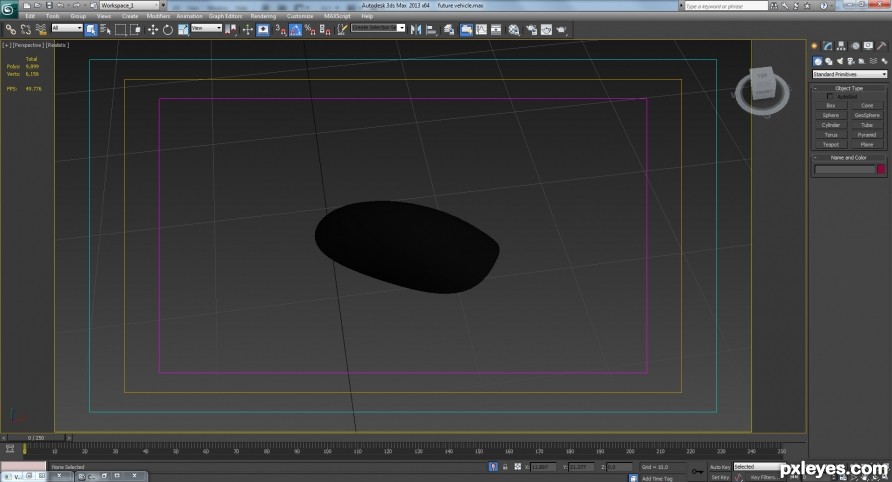Open the Create menu

click(130, 16)
